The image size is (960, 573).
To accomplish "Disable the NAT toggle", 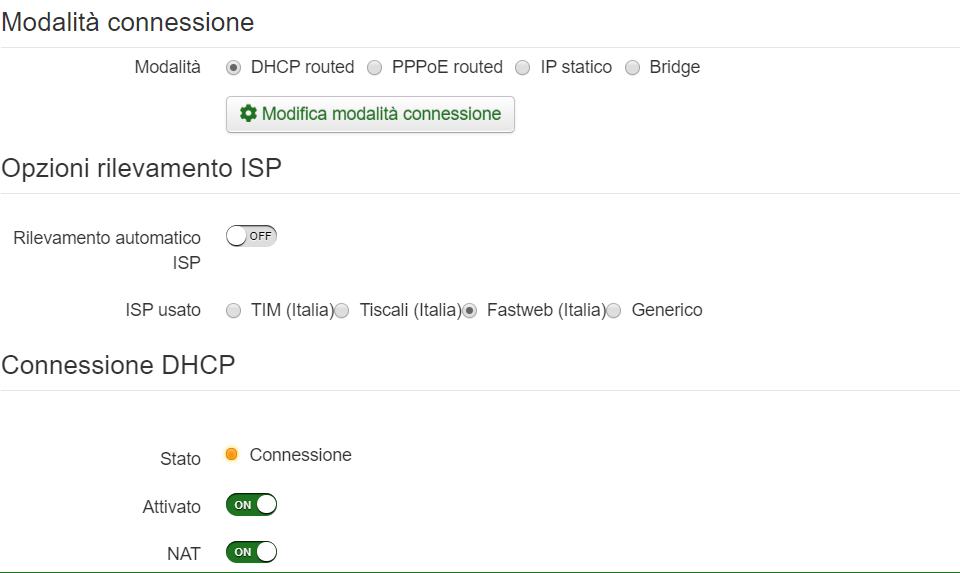I will [251, 552].
